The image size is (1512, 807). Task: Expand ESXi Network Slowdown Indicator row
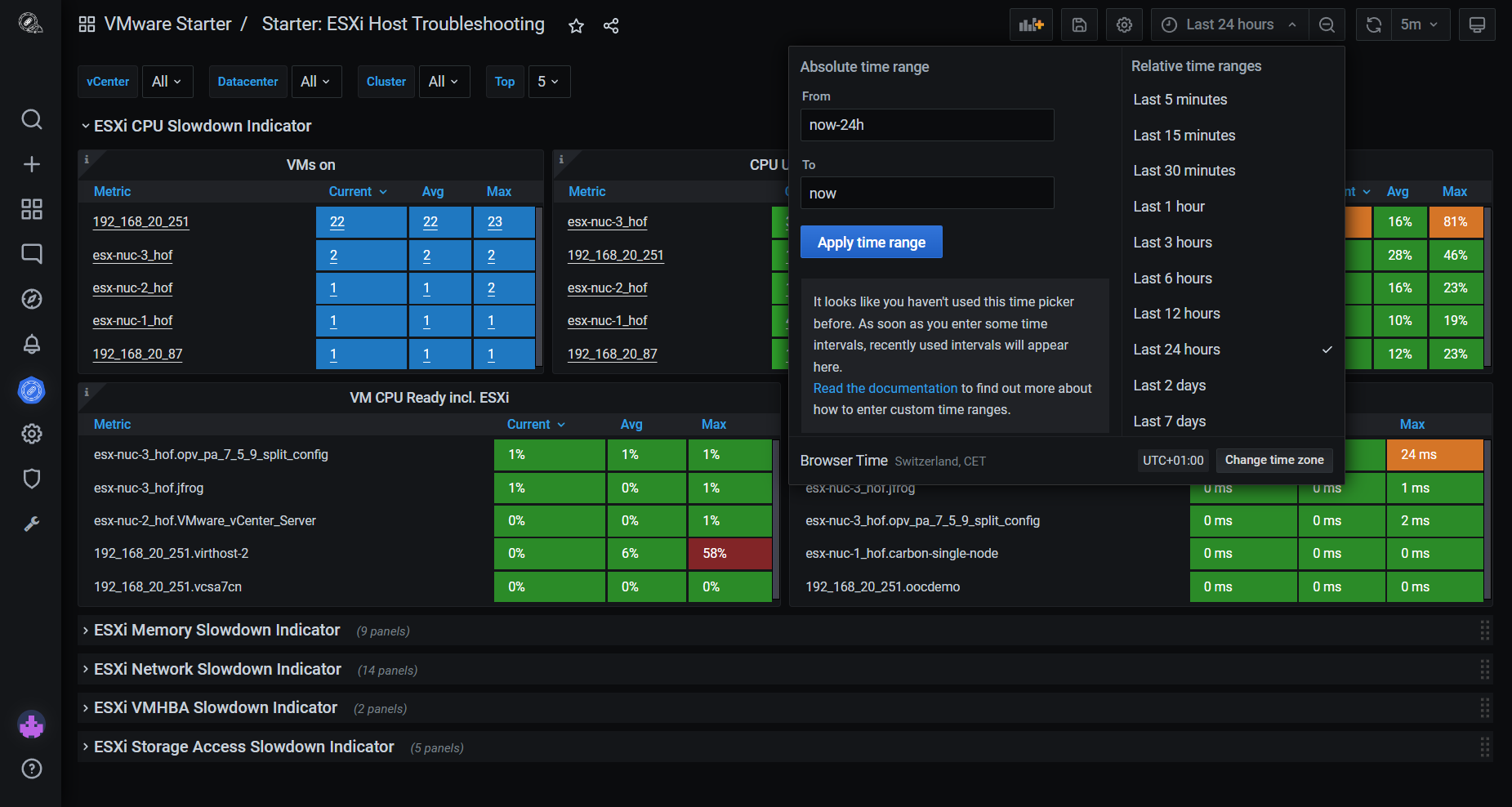click(212, 670)
